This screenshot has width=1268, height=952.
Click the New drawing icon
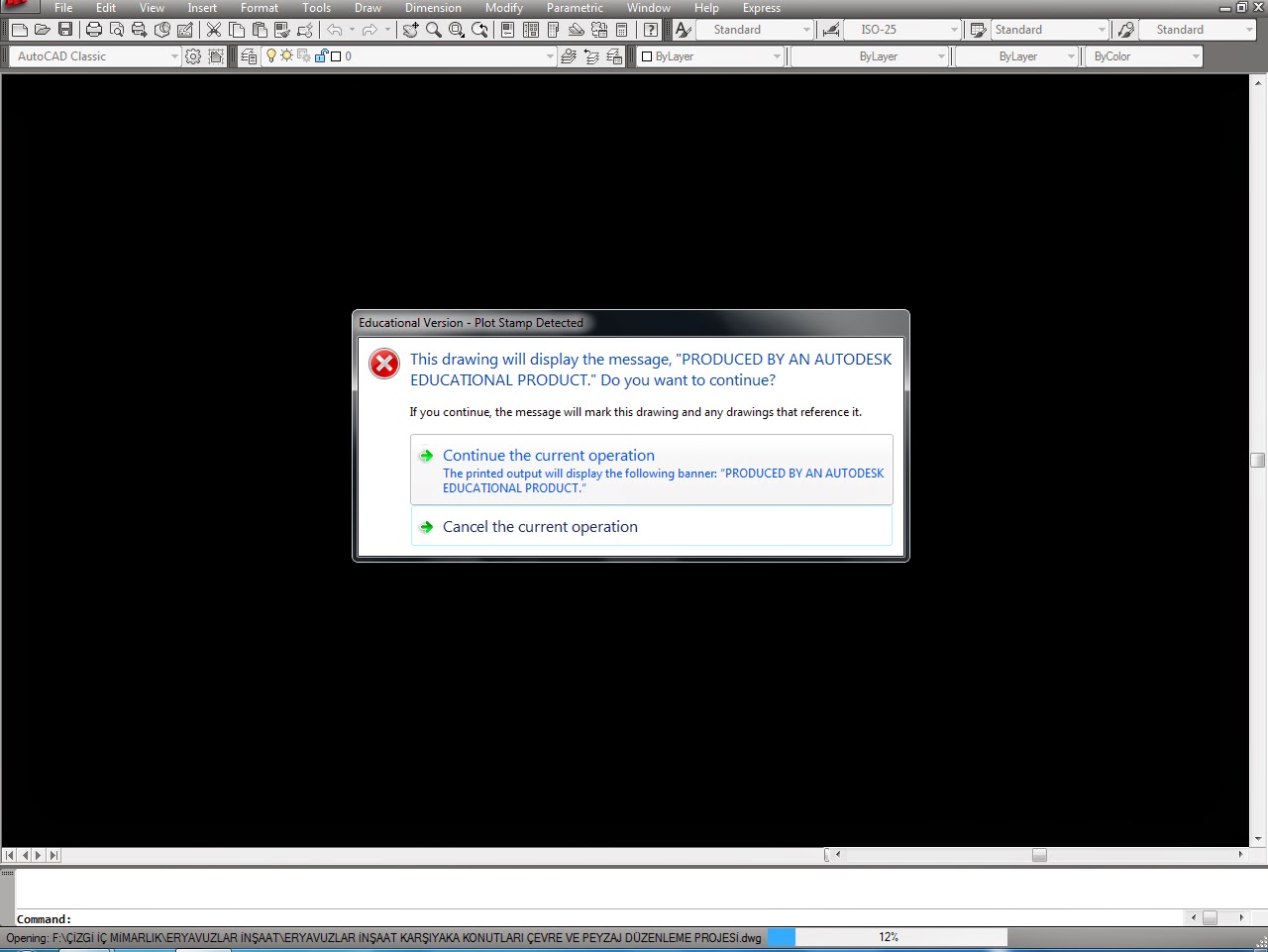(19, 30)
